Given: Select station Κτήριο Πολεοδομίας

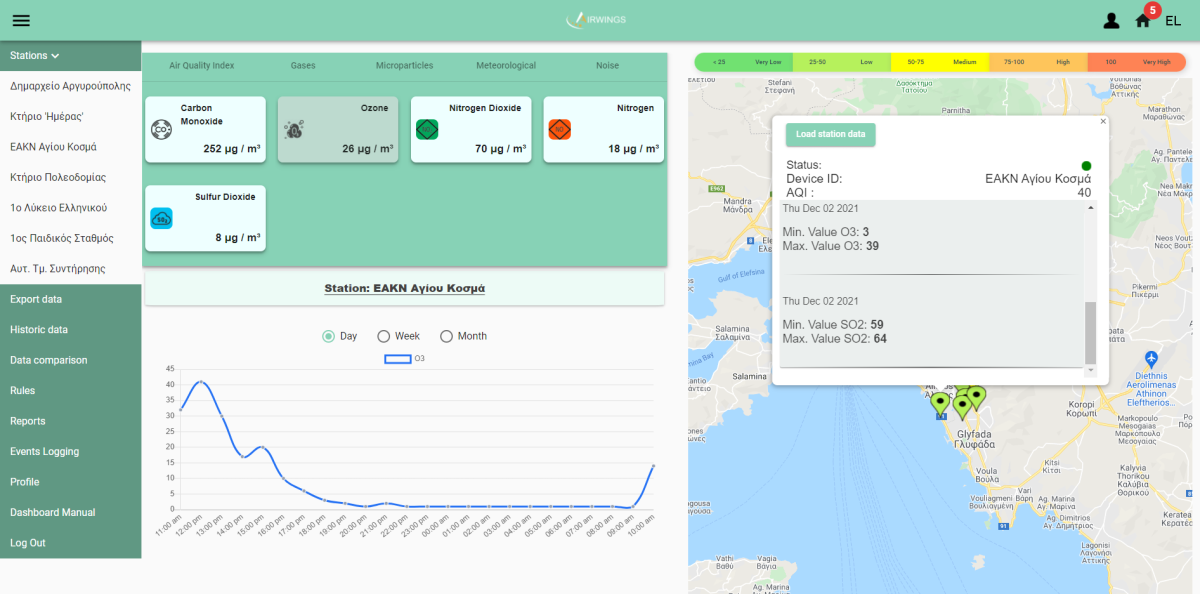Looking at the screenshot, I should (x=70, y=177).
